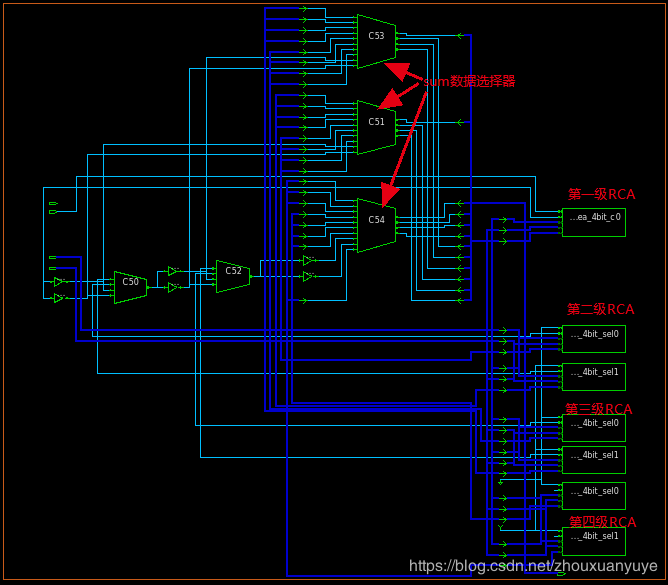Select ..._4bit_sel1 block of the second-stage RCA

pos(594,377)
